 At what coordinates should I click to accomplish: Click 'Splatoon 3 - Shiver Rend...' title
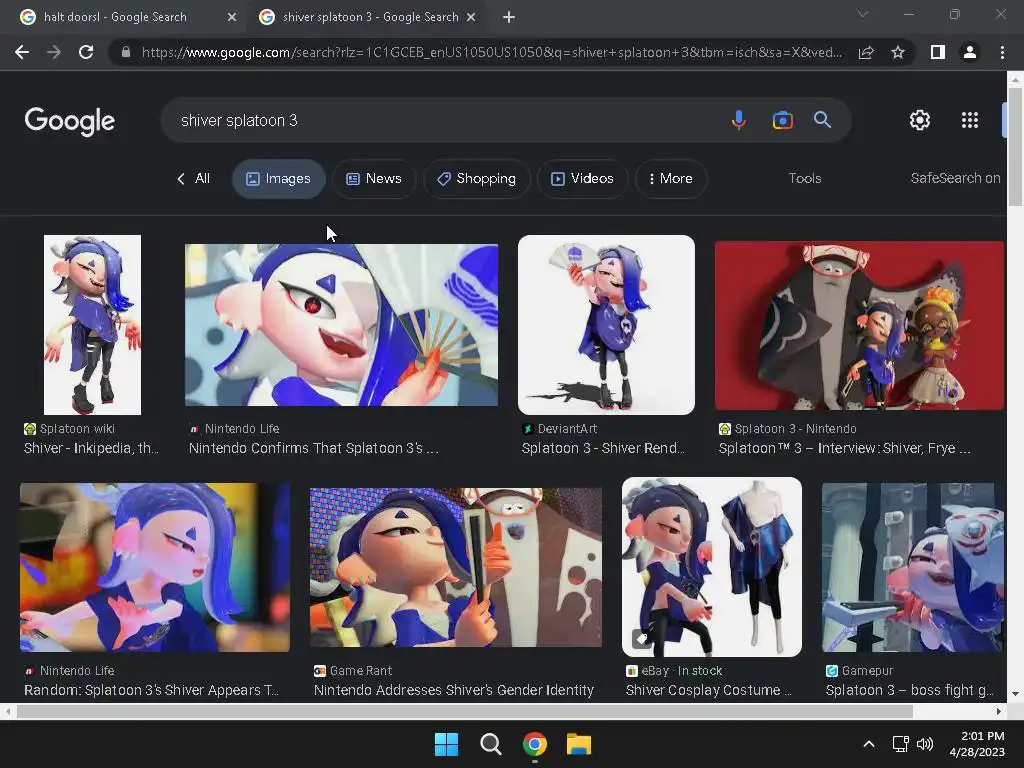coord(603,448)
